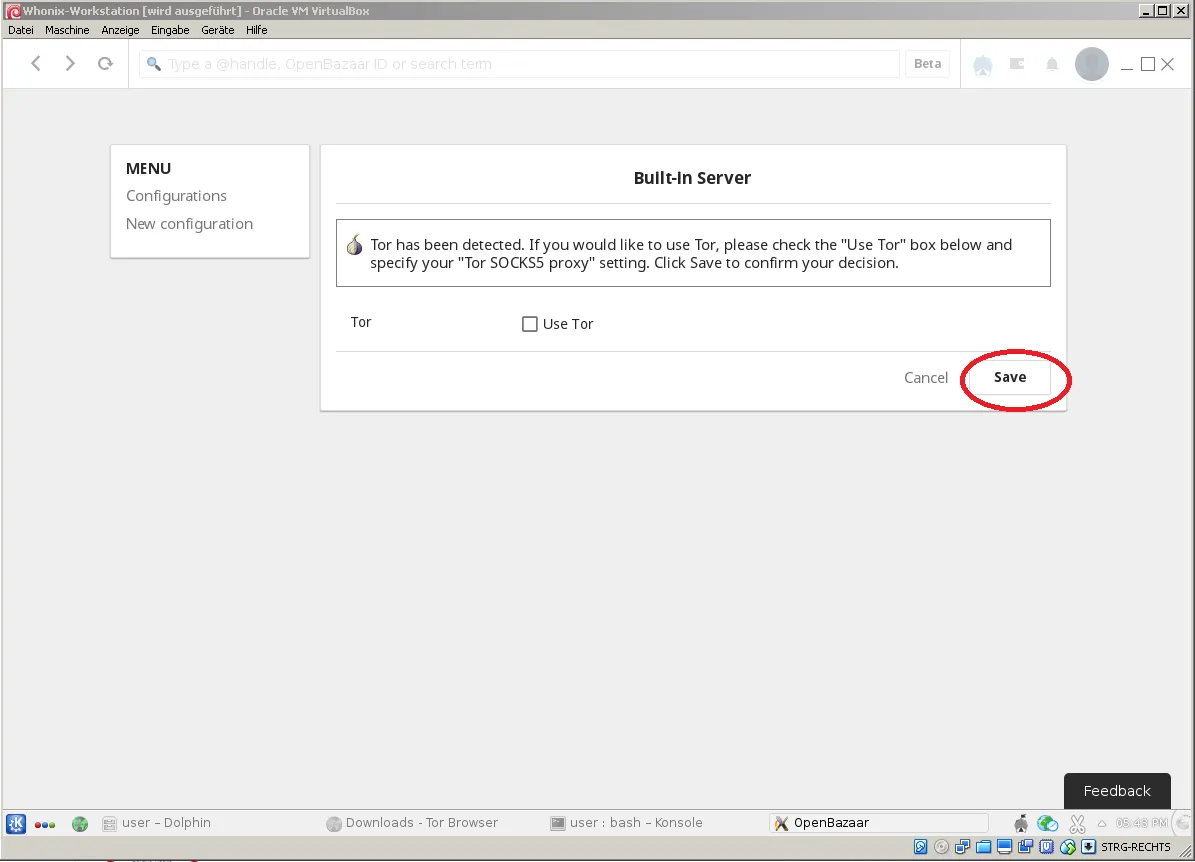Click the VirtualBox optical disc status icon

[941, 847]
